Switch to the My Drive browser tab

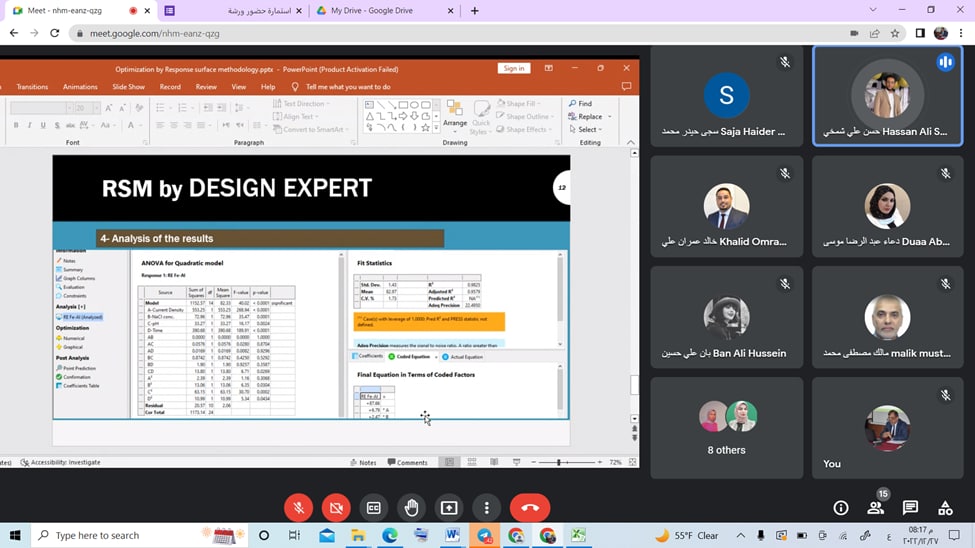(x=368, y=10)
